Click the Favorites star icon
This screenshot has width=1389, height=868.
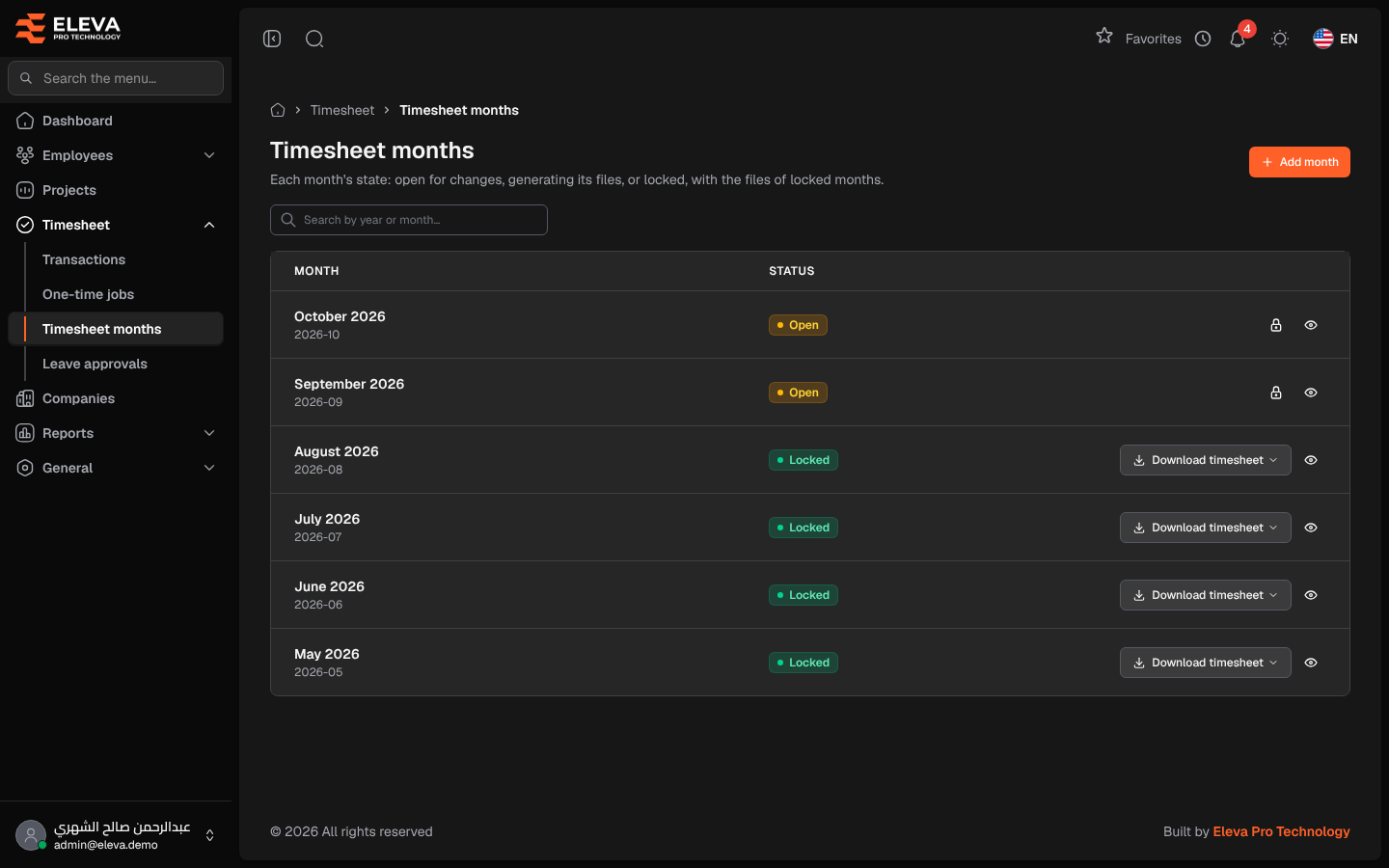1104,37
